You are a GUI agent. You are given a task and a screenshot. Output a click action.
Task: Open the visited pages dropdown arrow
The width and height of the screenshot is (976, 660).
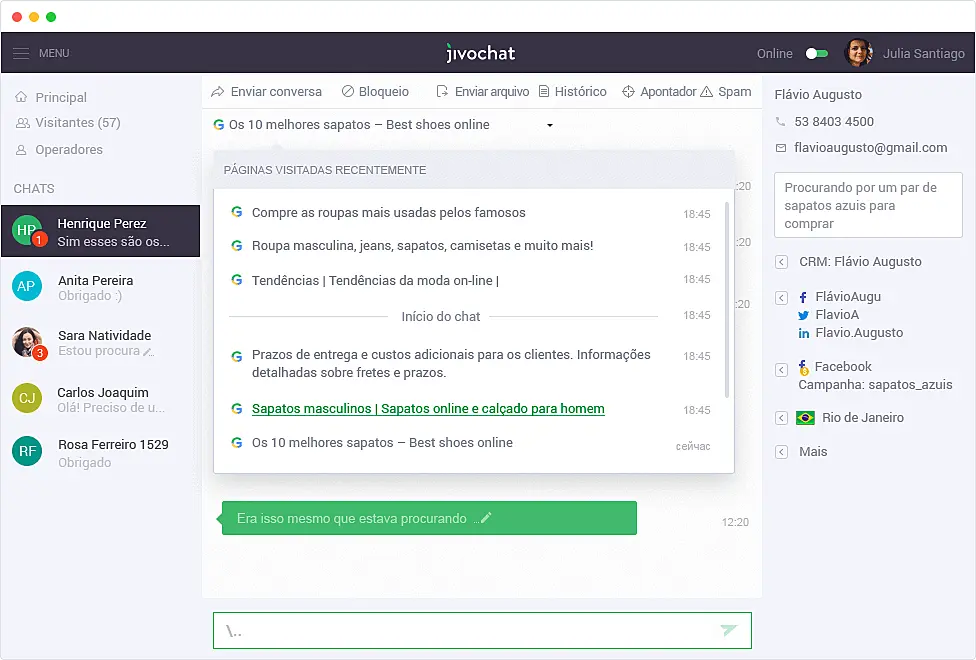549,124
